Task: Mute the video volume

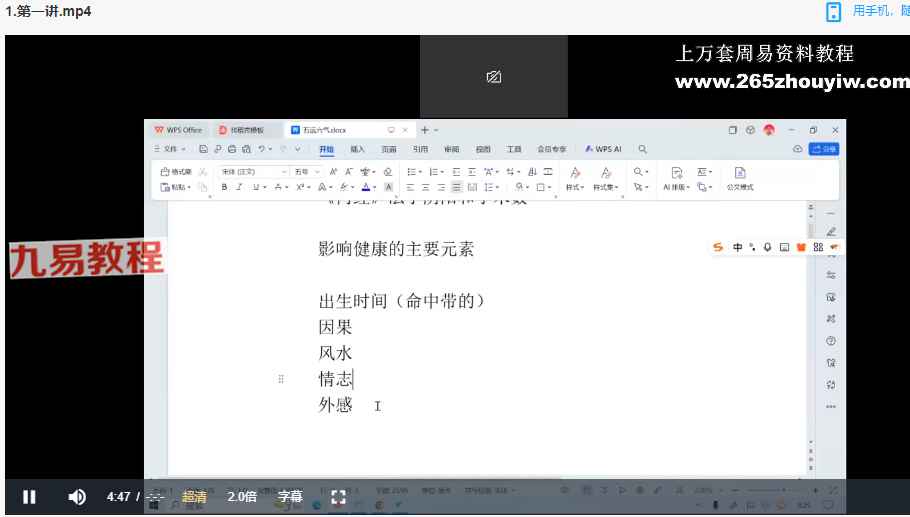Action: pos(77,497)
